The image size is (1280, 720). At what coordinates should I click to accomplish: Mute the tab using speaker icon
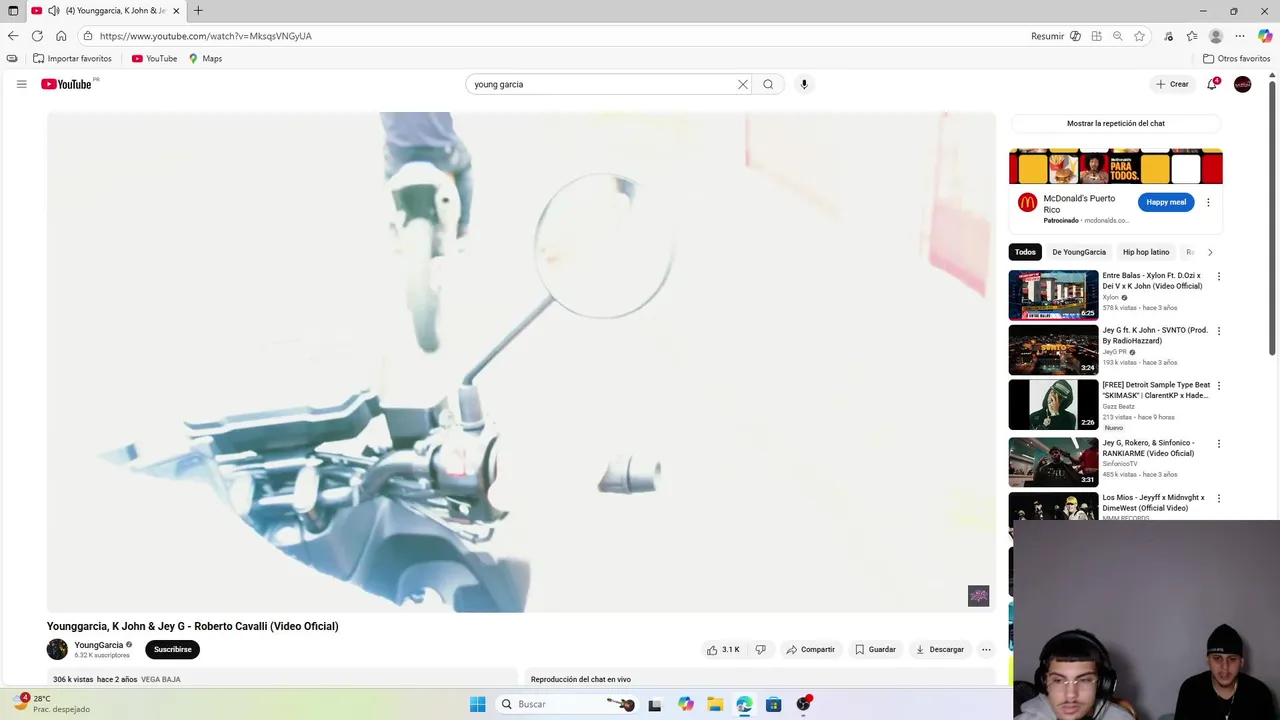(x=53, y=11)
